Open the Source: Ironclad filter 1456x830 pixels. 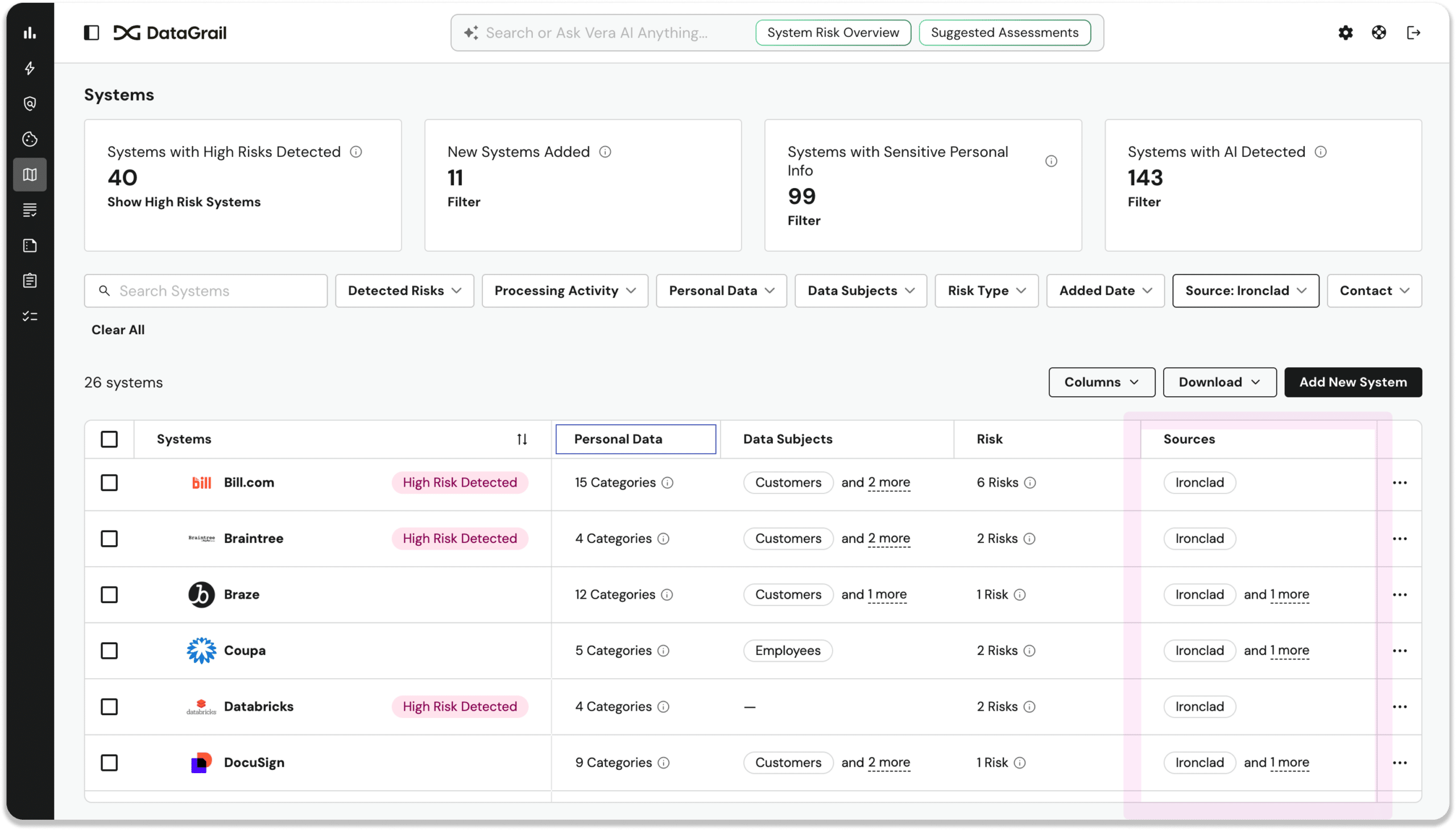point(1245,290)
